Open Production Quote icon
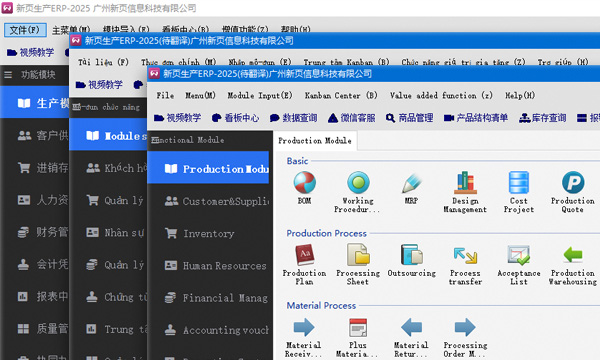600x360 pixels. click(x=573, y=182)
